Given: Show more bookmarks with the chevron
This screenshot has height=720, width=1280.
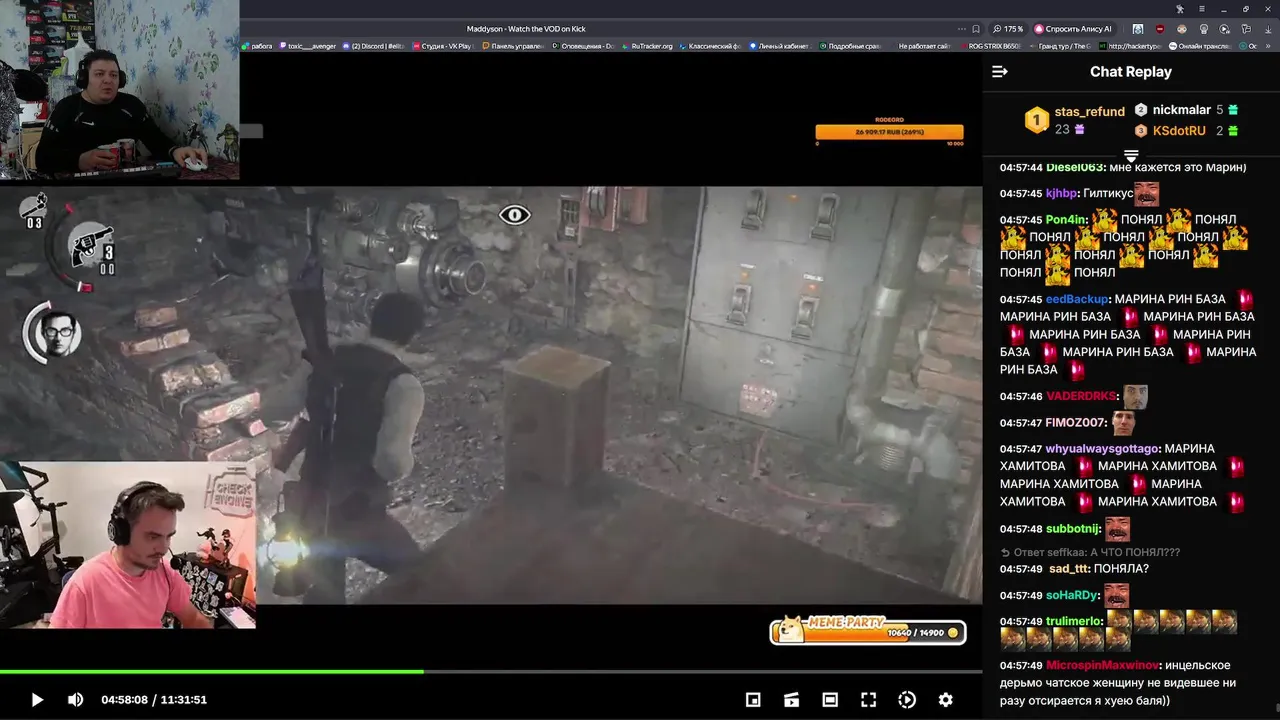Looking at the screenshot, I should 1268,46.
